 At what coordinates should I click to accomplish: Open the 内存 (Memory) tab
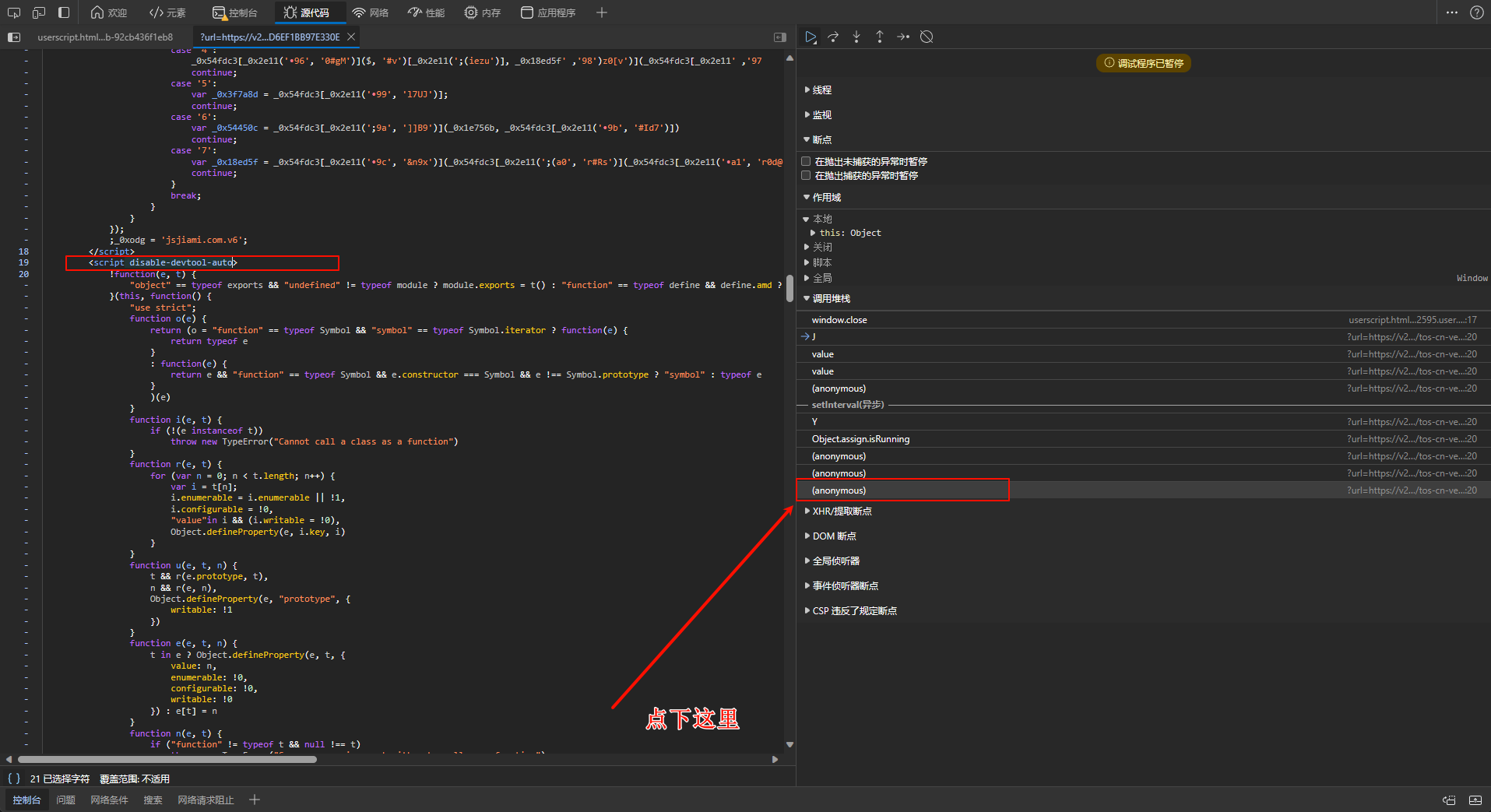pos(483,12)
